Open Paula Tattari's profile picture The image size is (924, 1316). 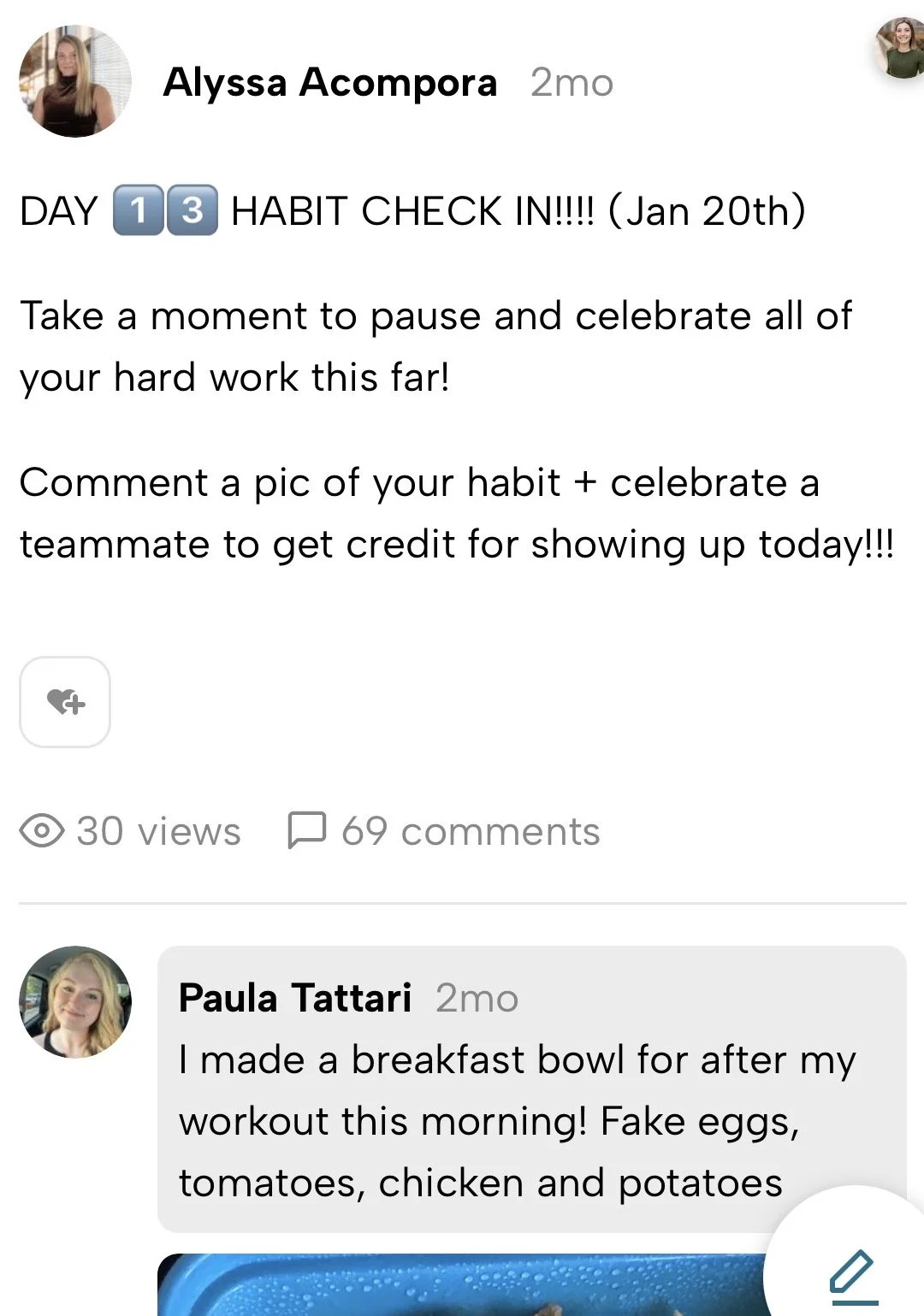pyautogui.click(x=75, y=1001)
